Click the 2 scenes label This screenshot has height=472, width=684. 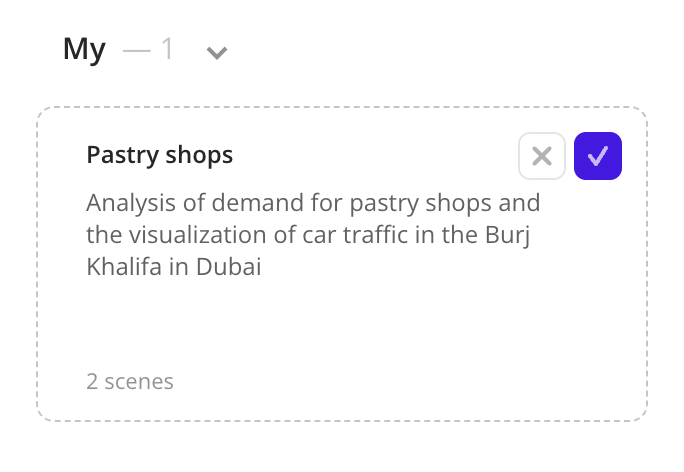pyautogui.click(x=130, y=381)
